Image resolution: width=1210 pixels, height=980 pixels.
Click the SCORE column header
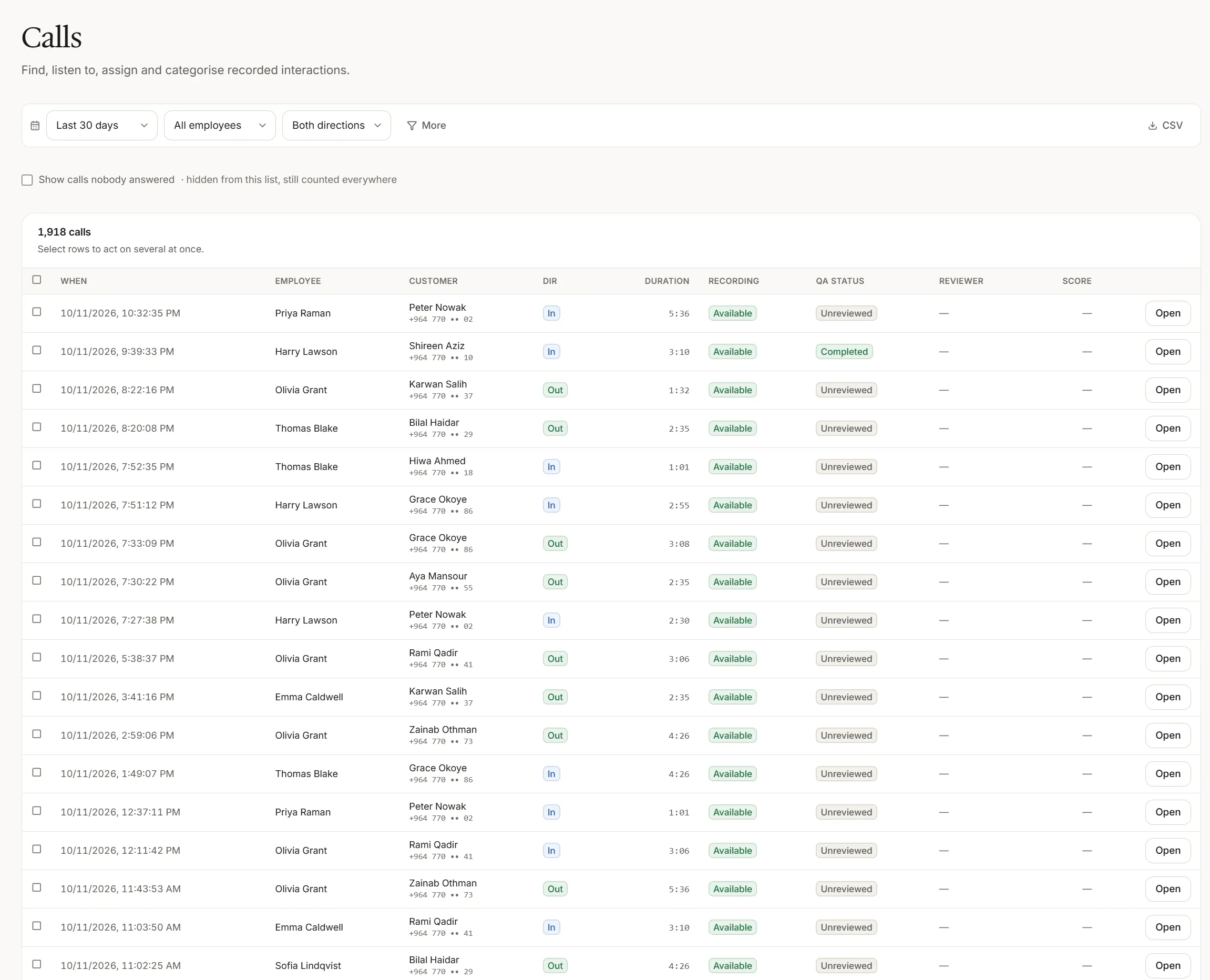click(1077, 281)
